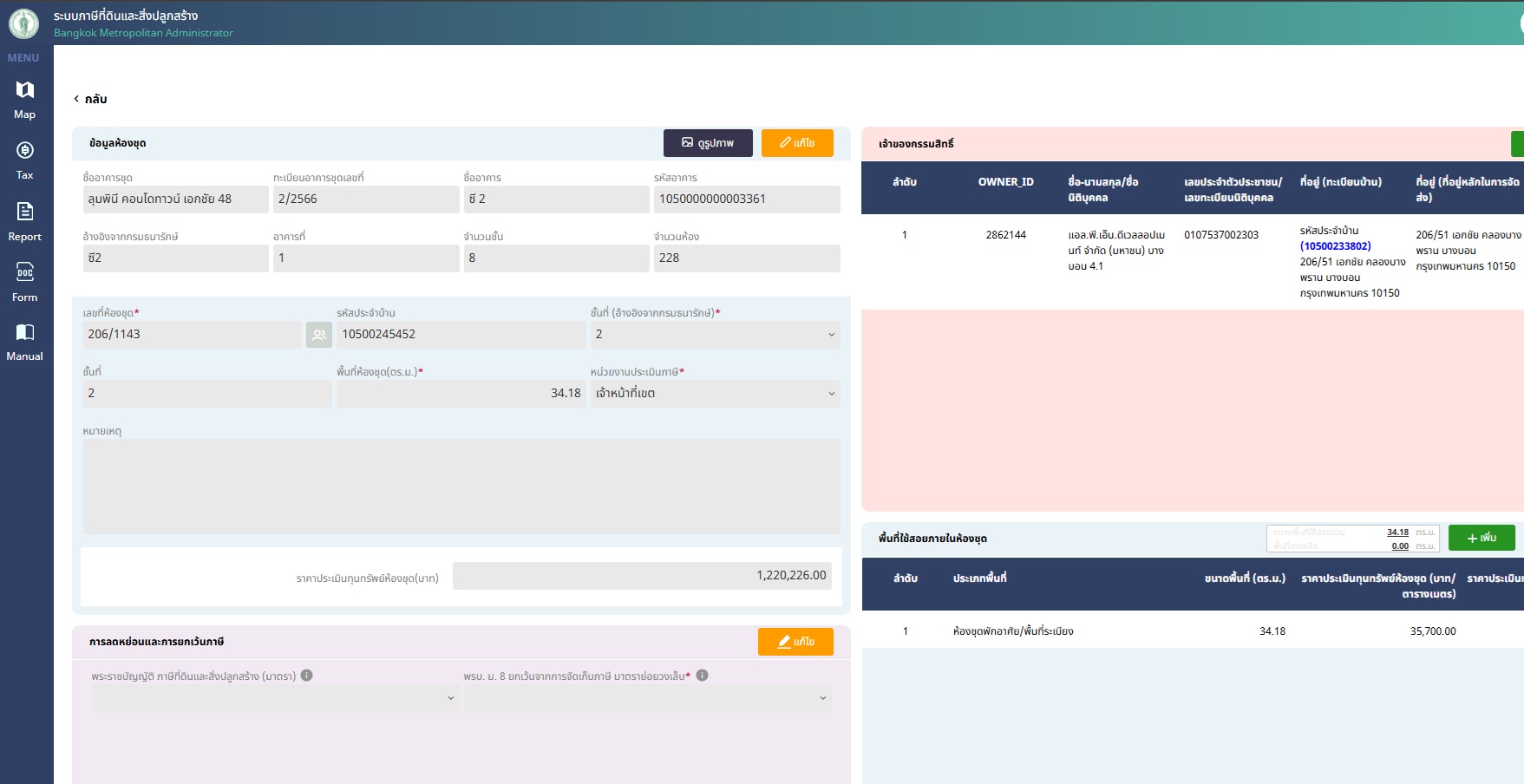1524x784 pixels.
Task: Click info icon next to พรบ. ม. 8 label
Action: tap(703, 676)
